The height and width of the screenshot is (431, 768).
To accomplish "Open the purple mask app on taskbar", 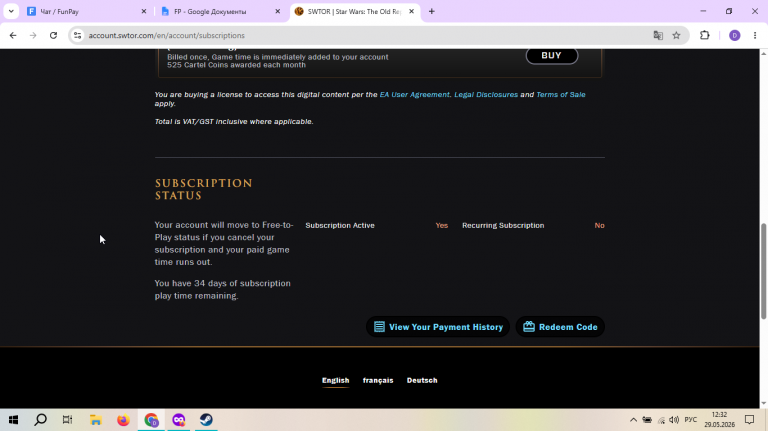I will click(x=179, y=420).
